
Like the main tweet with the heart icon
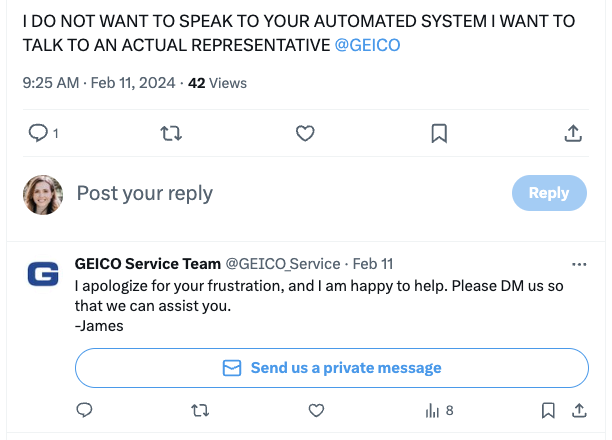coord(305,133)
